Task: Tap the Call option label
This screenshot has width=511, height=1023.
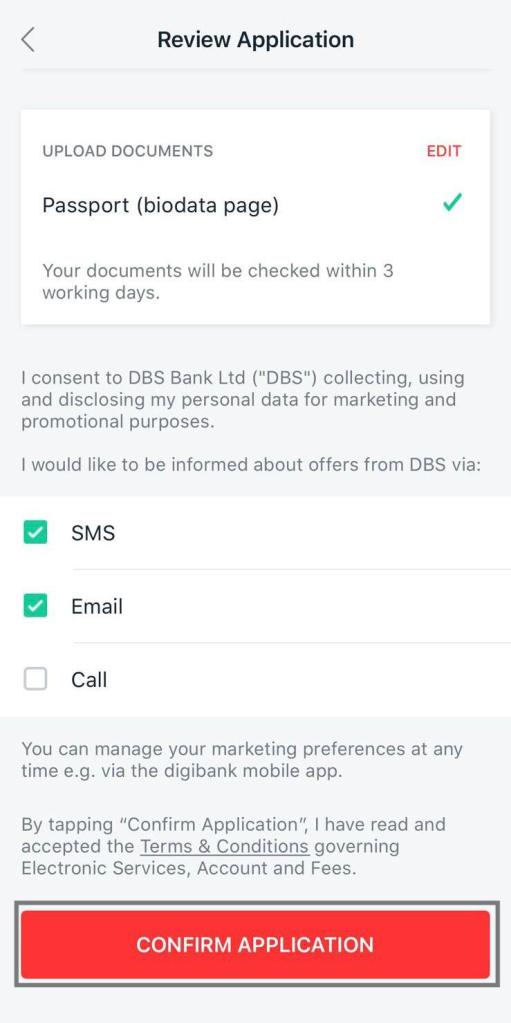Action: point(89,680)
